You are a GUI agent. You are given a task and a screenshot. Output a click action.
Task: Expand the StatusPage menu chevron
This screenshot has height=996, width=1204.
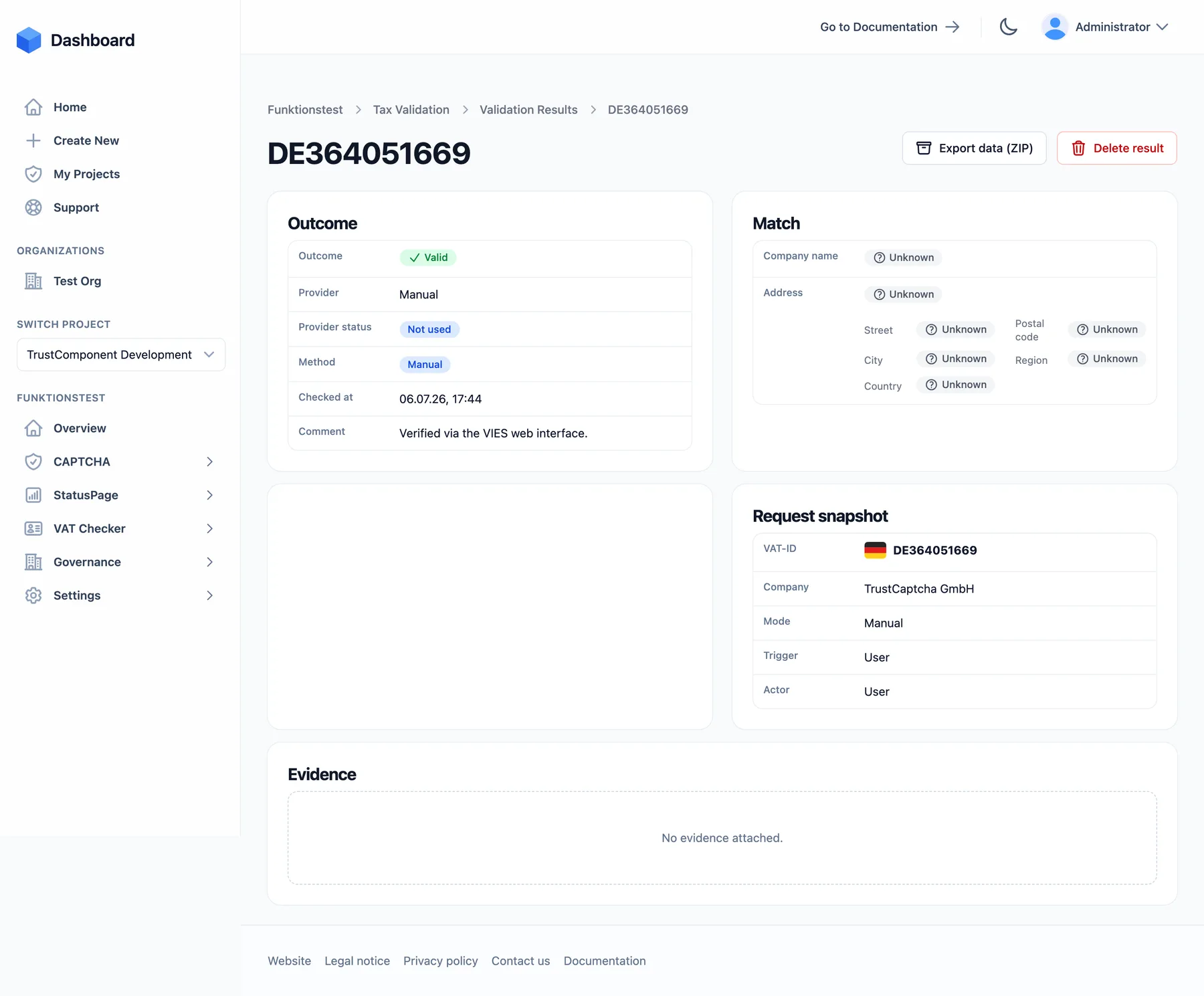point(209,495)
